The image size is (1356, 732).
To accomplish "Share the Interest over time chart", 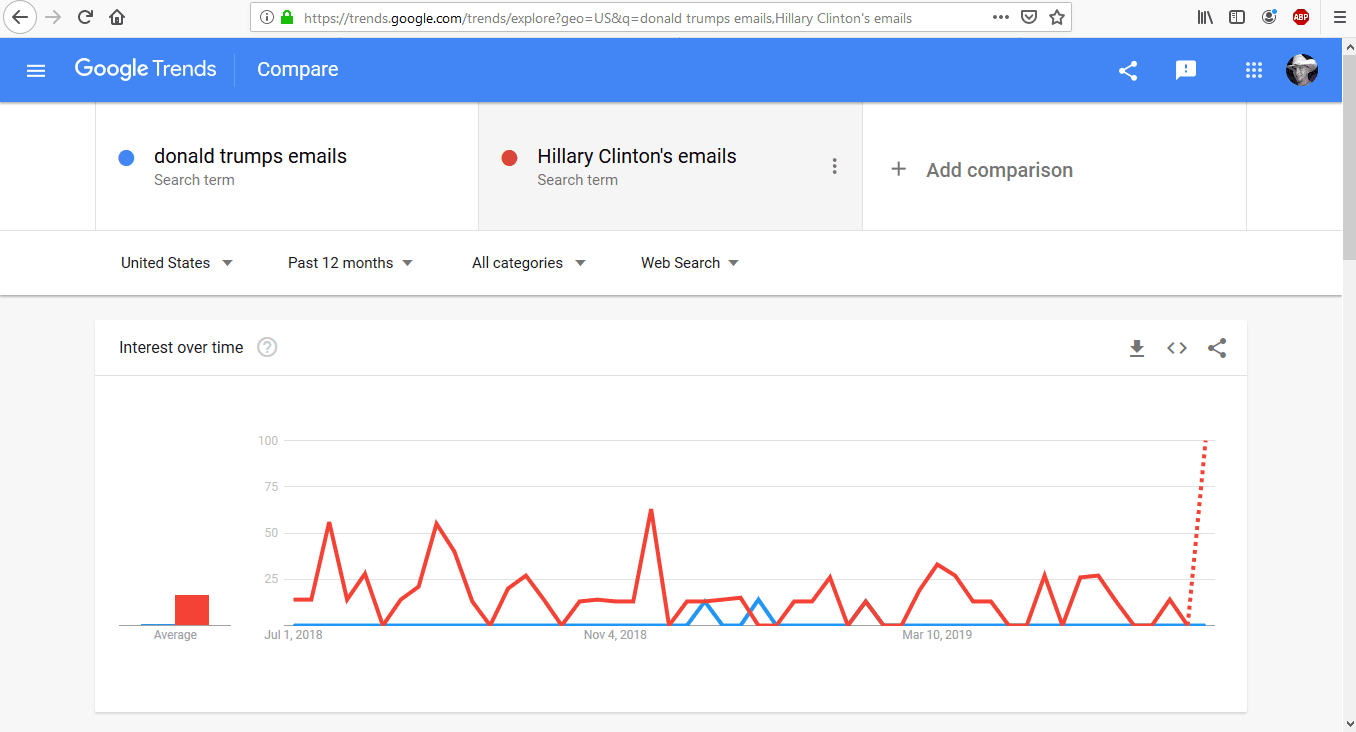I will tap(1217, 348).
